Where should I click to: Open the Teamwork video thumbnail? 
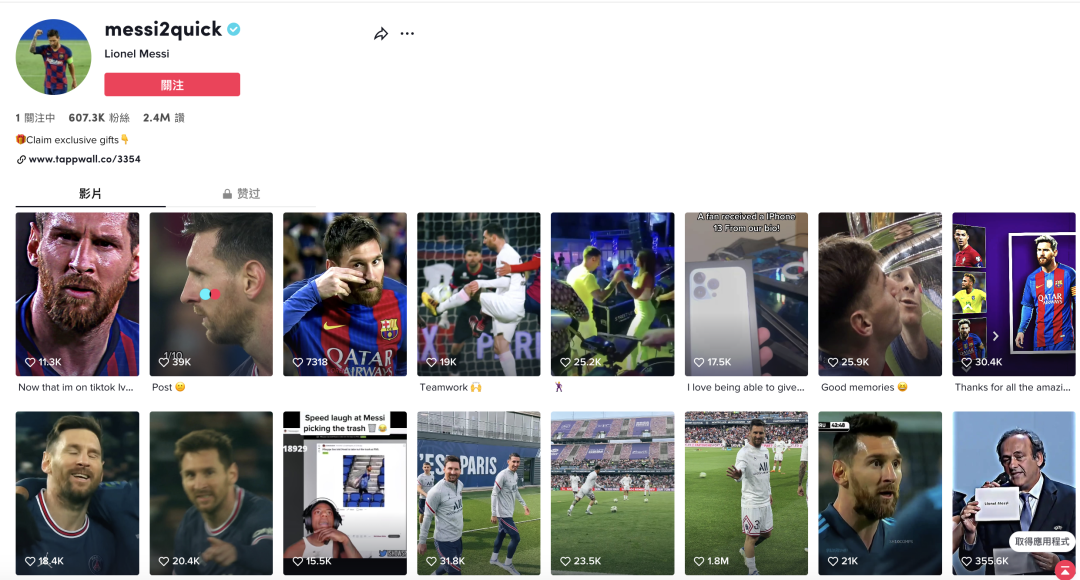[479, 294]
